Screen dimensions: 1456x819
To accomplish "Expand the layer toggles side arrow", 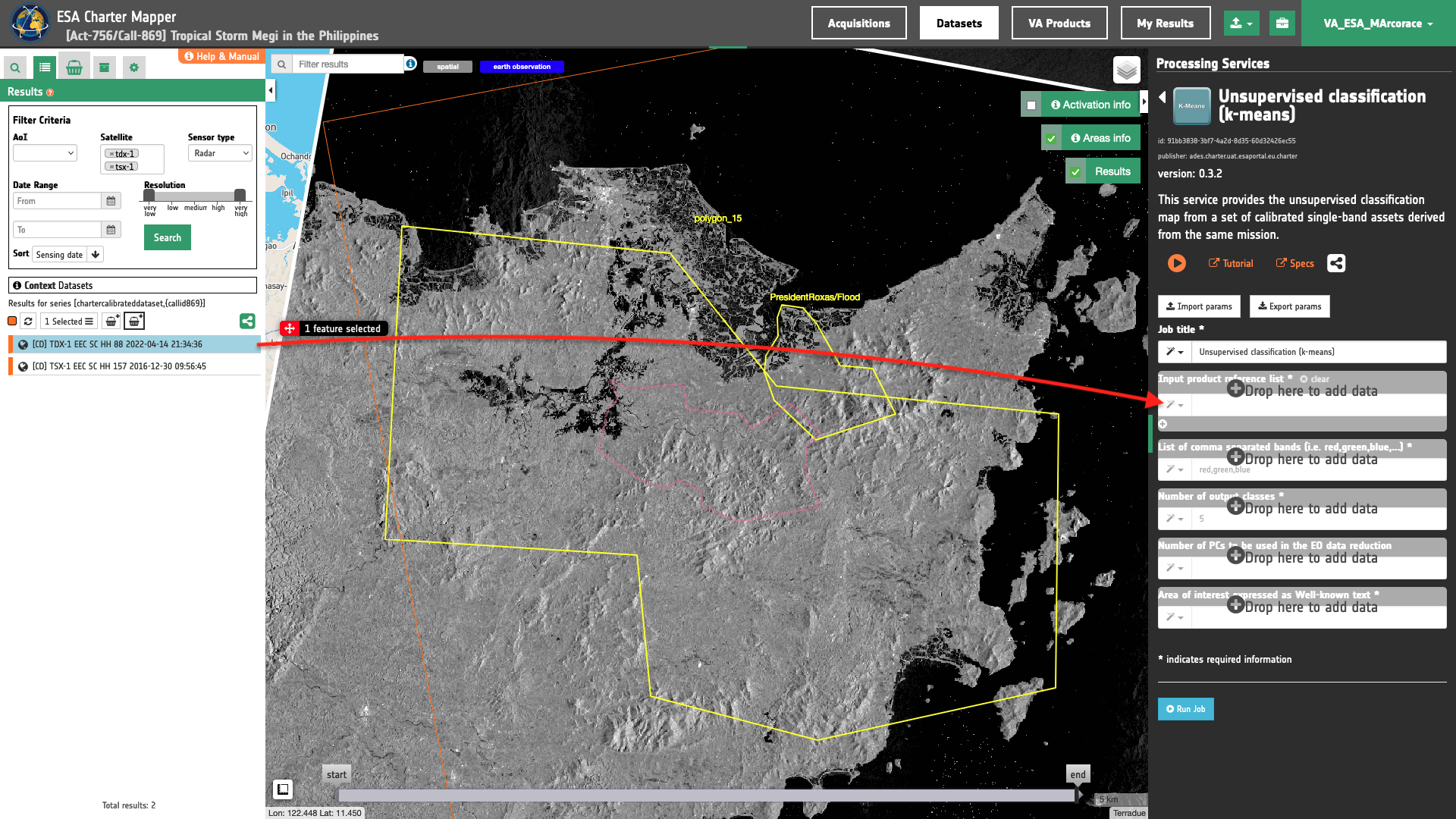I will pyautogui.click(x=1144, y=102).
